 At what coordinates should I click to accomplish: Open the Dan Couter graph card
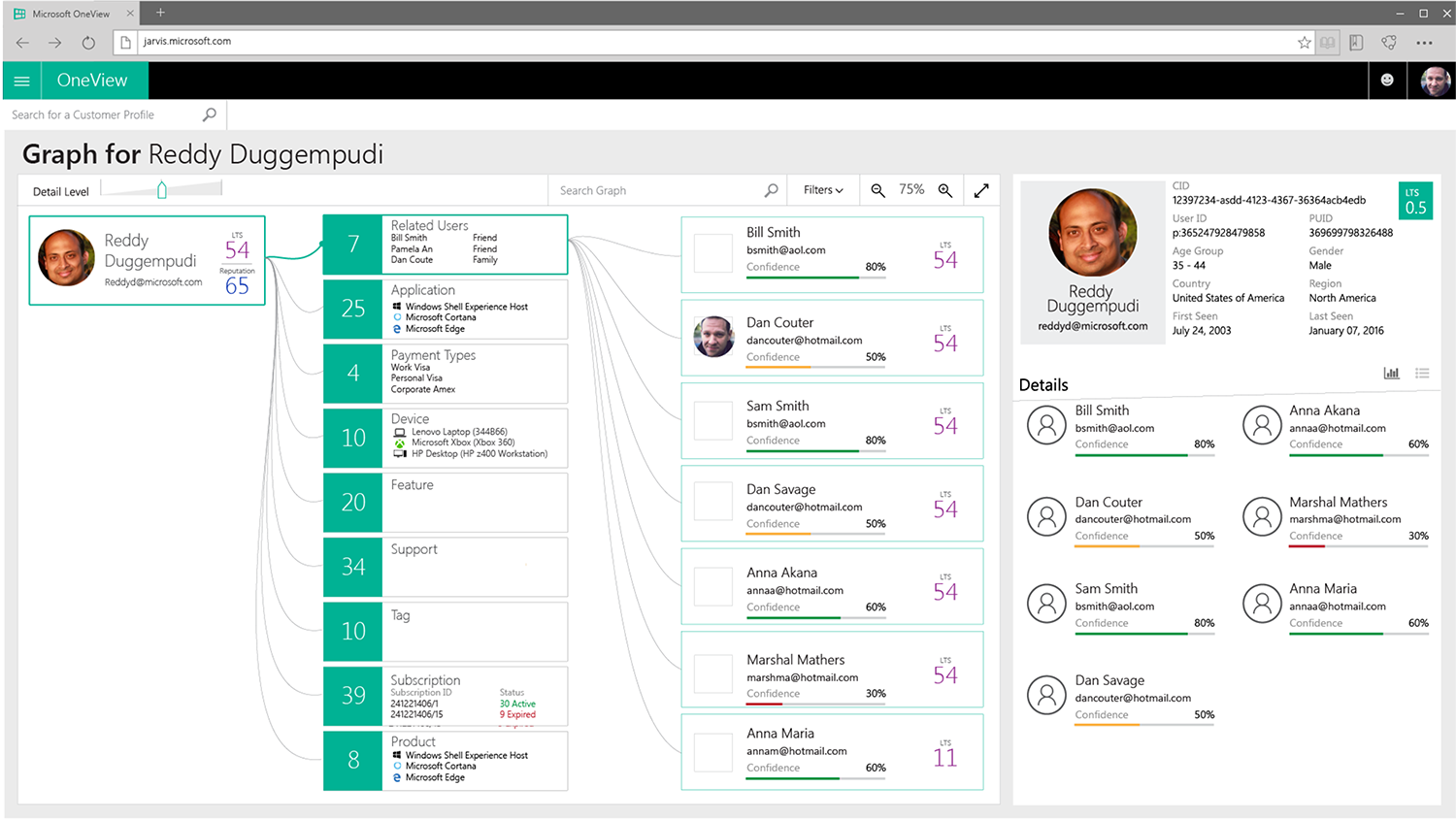(x=832, y=338)
